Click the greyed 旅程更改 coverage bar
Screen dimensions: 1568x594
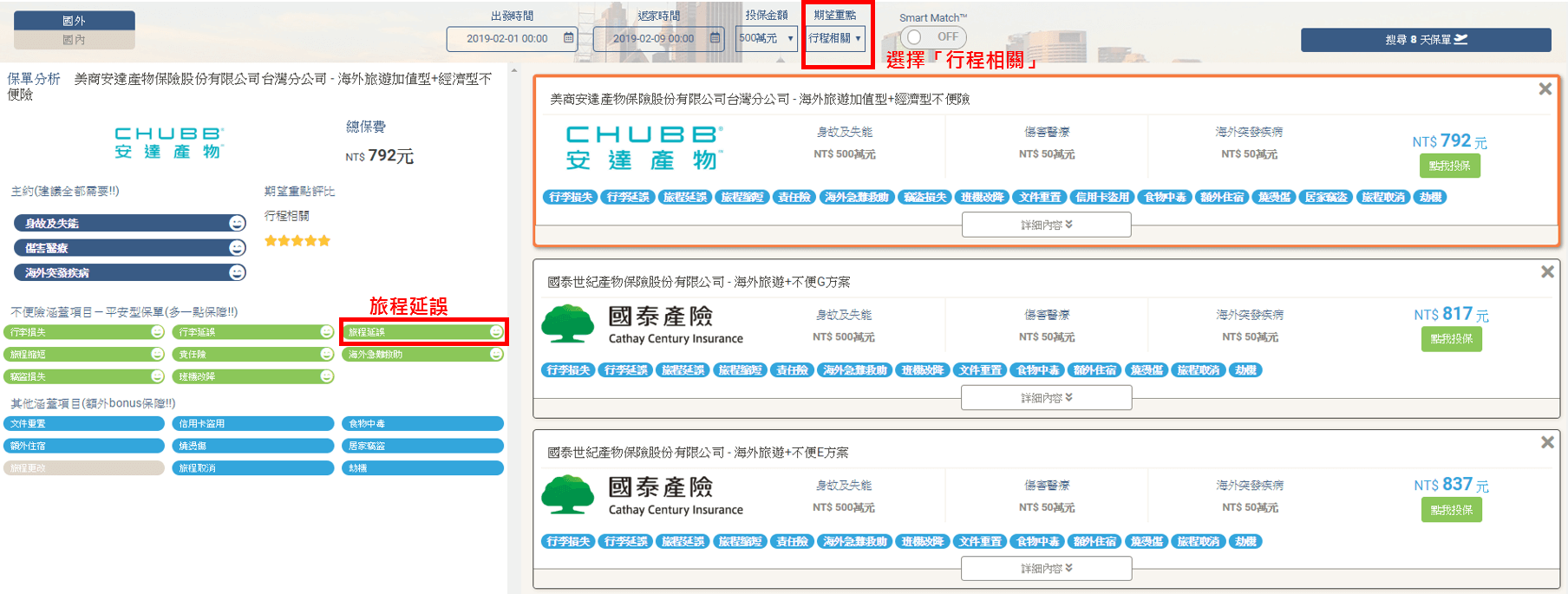point(84,468)
